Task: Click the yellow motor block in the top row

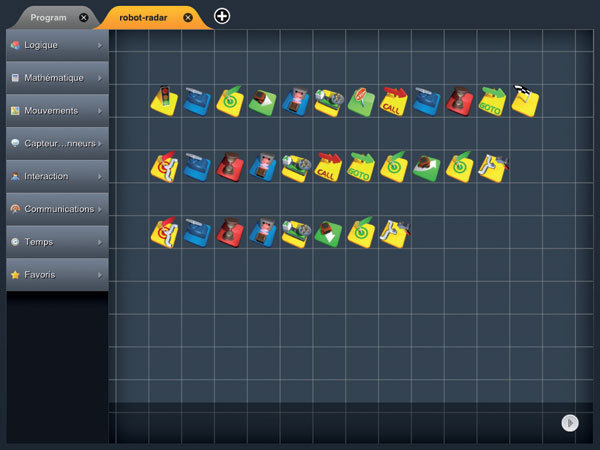Action: pos(328,103)
